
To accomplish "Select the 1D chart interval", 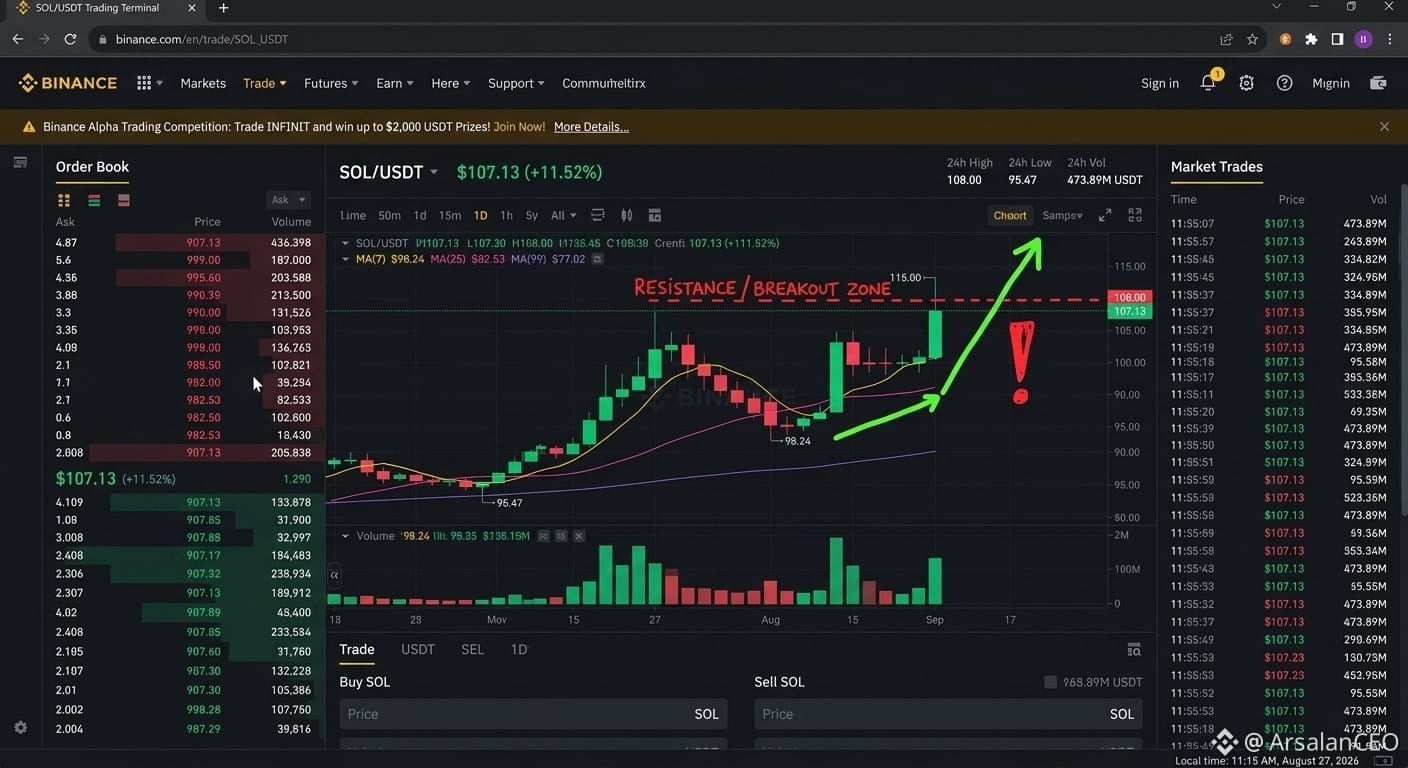I will point(480,215).
